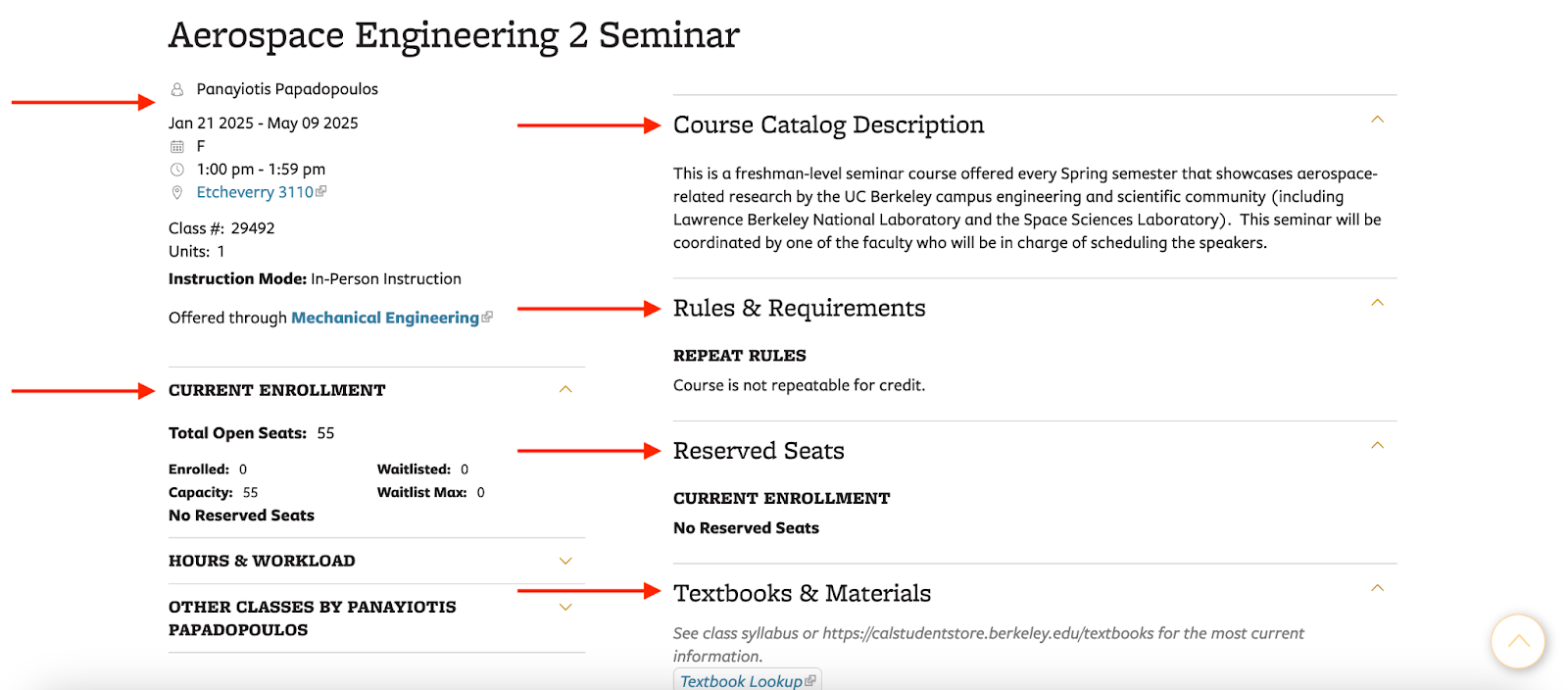
Task: Collapse the Current Enrollment section
Action: [565, 389]
